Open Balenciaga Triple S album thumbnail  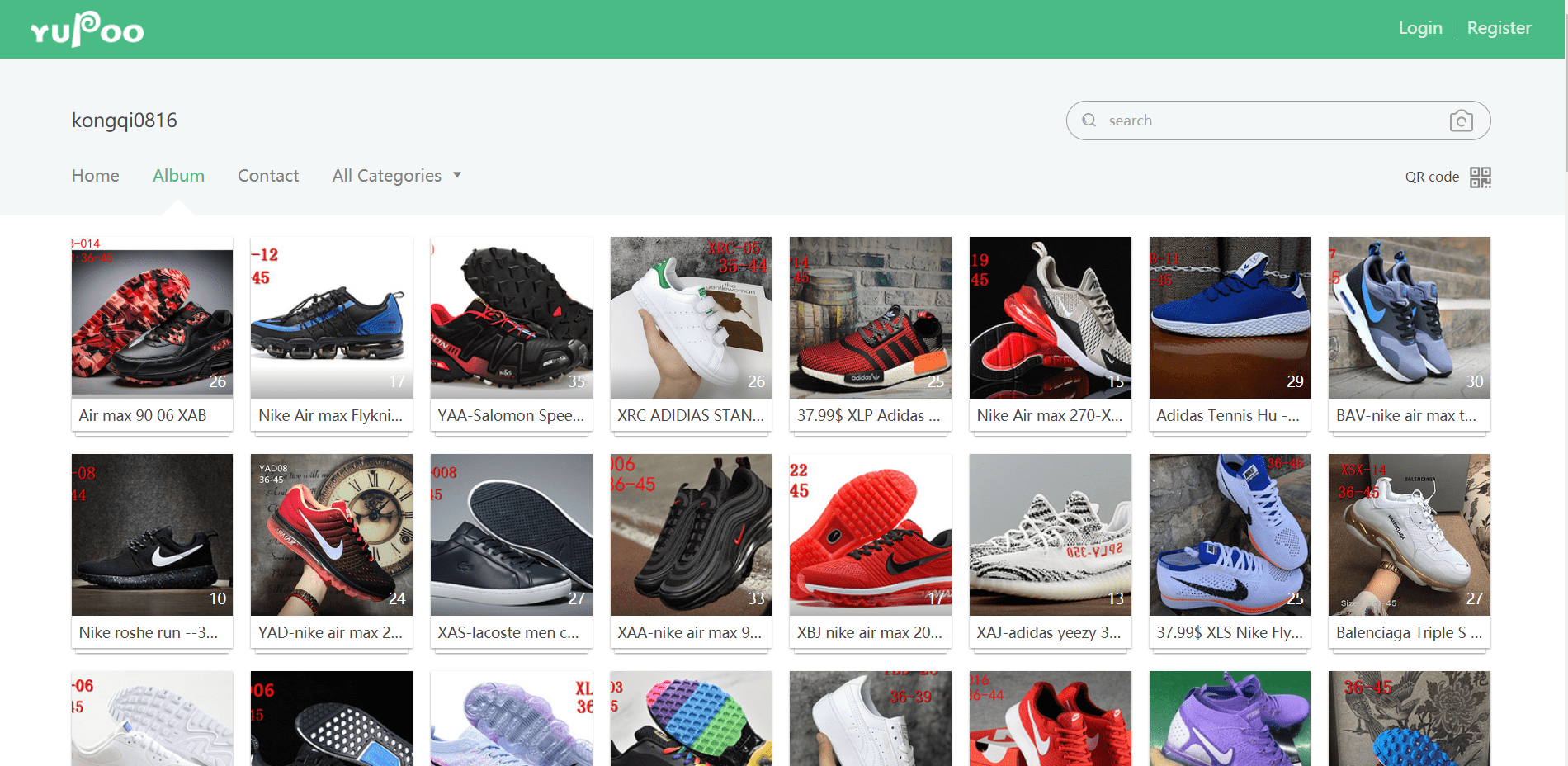[1410, 534]
